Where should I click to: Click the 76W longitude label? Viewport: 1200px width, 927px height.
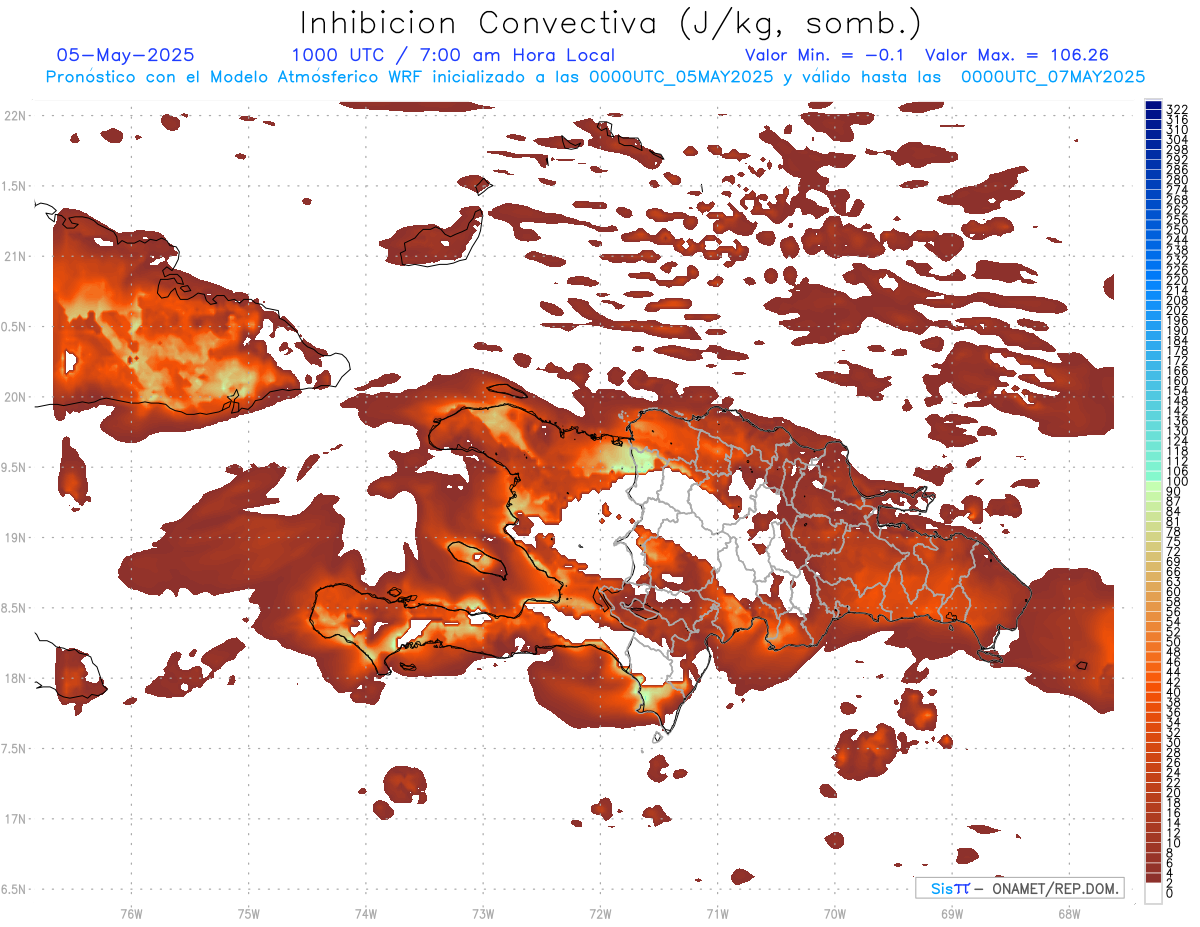click(131, 913)
